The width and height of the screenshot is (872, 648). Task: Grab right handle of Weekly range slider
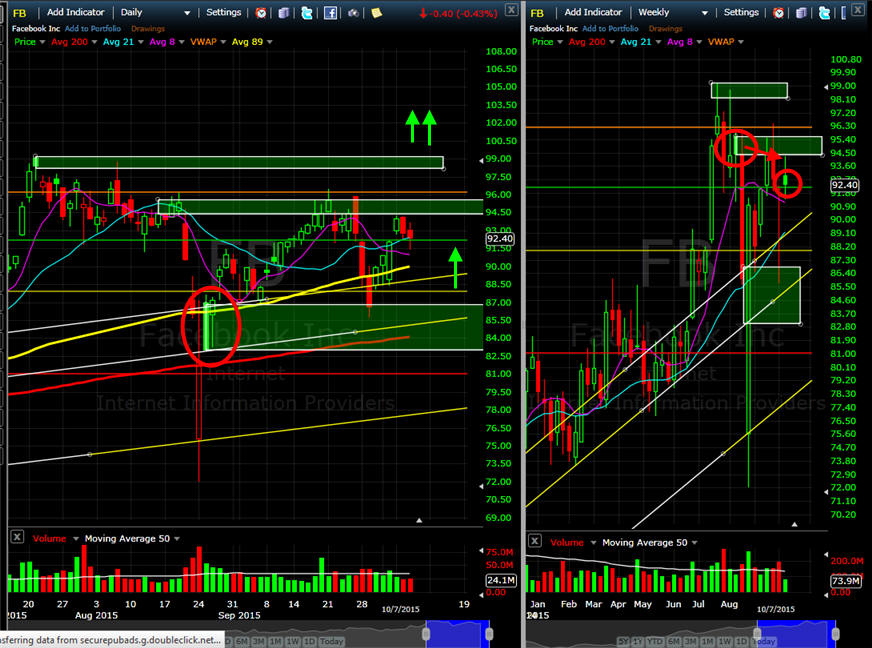835,634
